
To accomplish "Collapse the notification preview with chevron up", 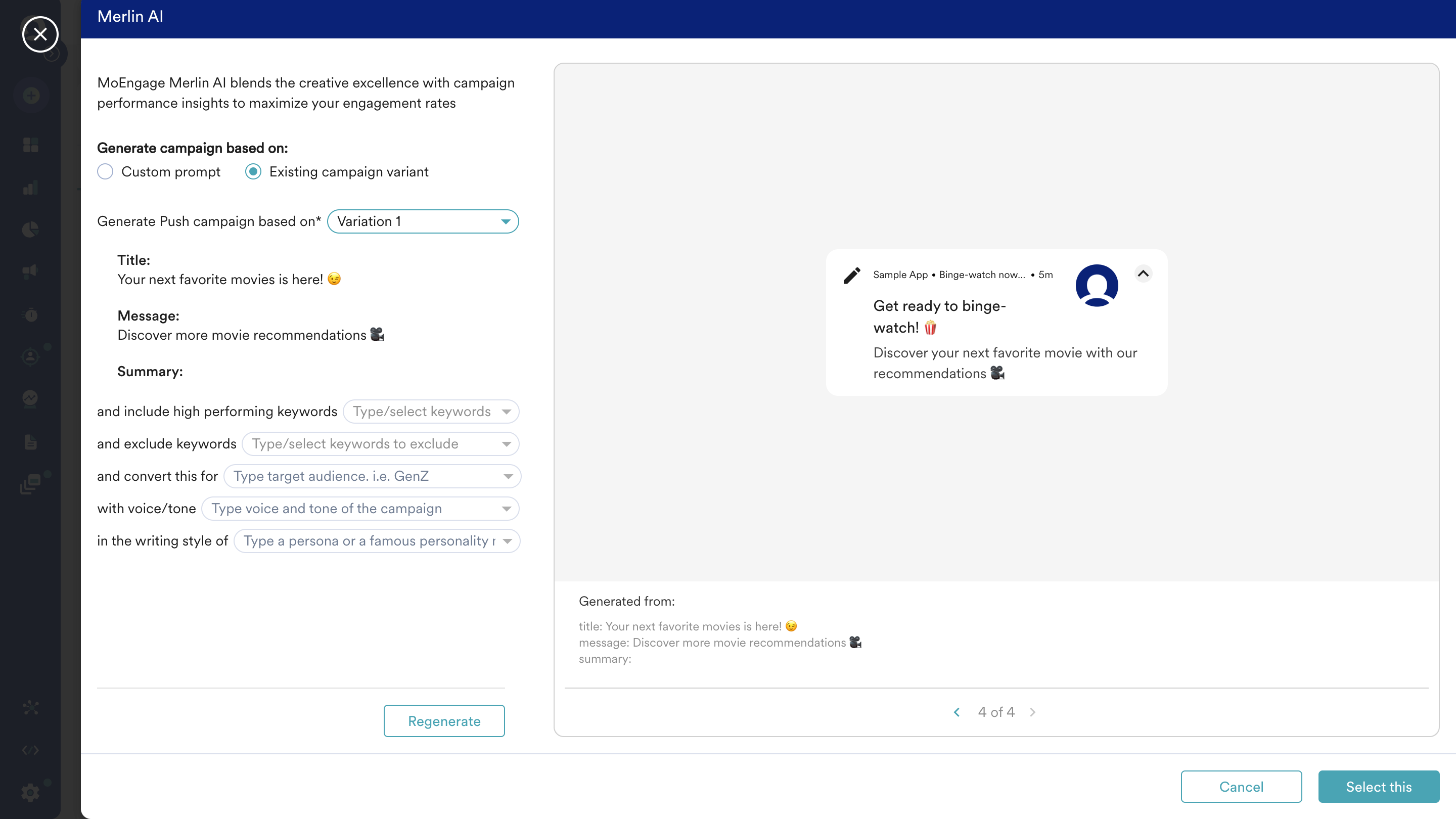I will [x=1143, y=274].
